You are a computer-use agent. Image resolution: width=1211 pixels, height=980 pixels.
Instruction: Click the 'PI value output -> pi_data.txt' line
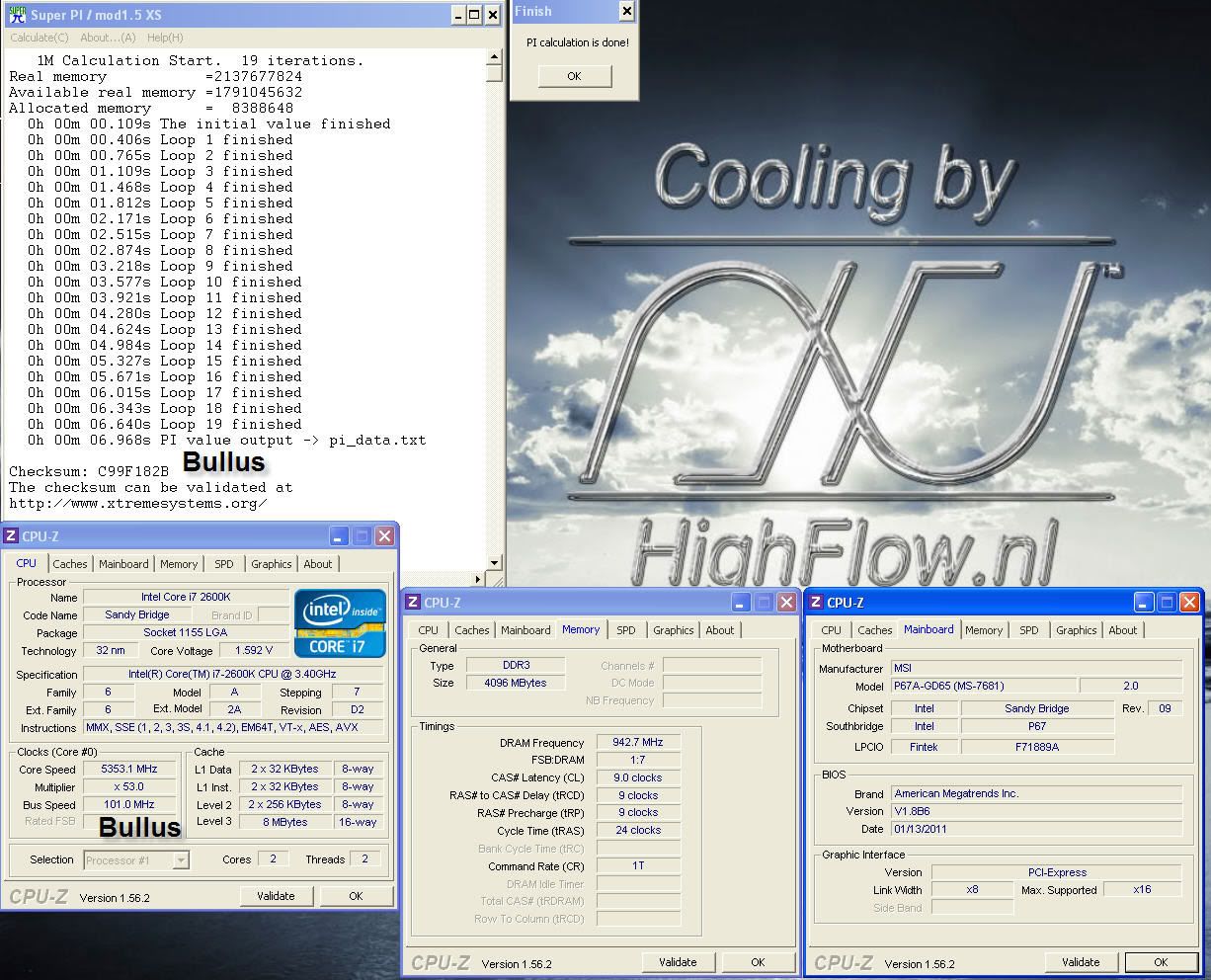[293, 440]
